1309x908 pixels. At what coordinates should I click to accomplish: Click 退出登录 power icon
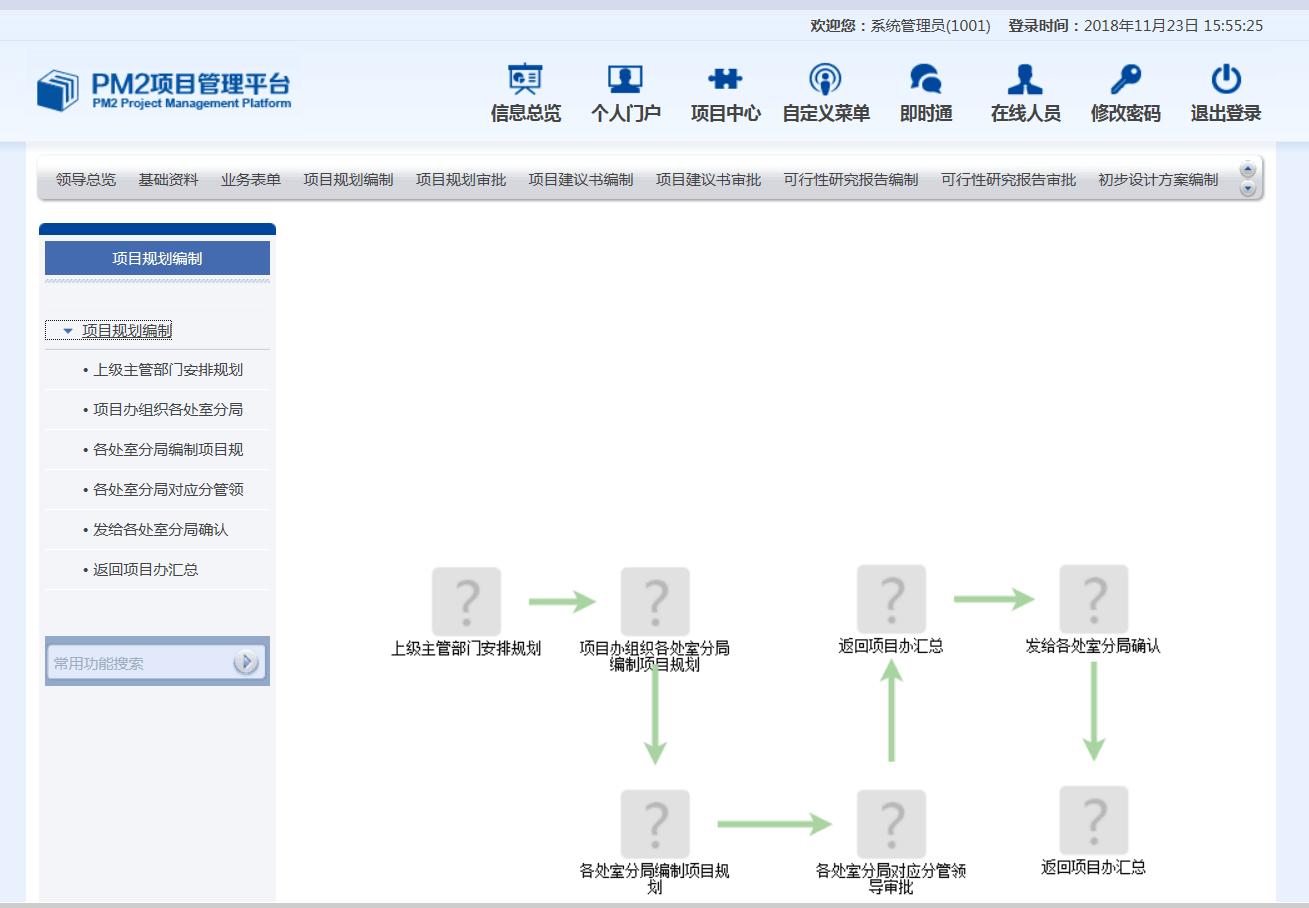tap(1225, 80)
